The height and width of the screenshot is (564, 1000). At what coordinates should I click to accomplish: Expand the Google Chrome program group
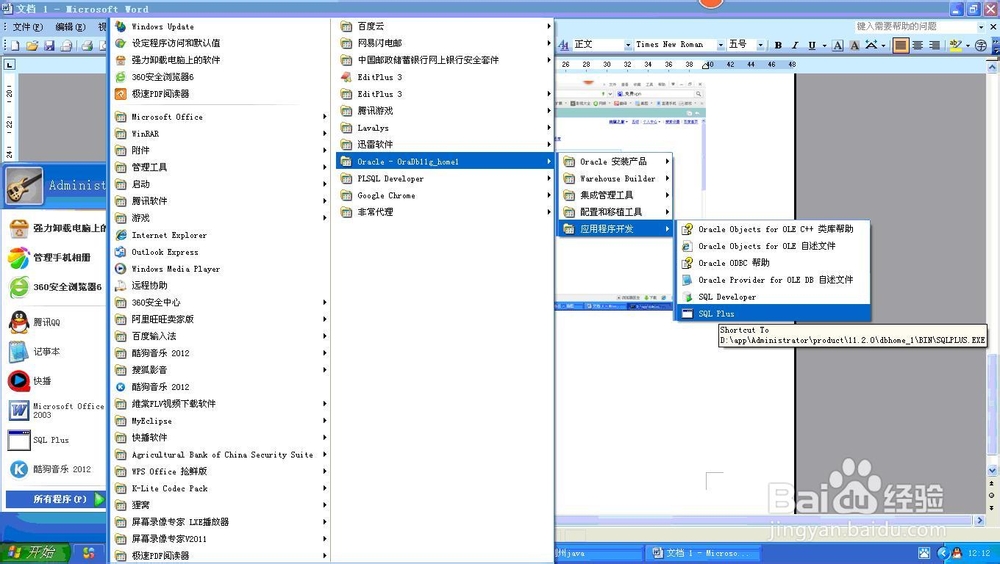point(445,195)
